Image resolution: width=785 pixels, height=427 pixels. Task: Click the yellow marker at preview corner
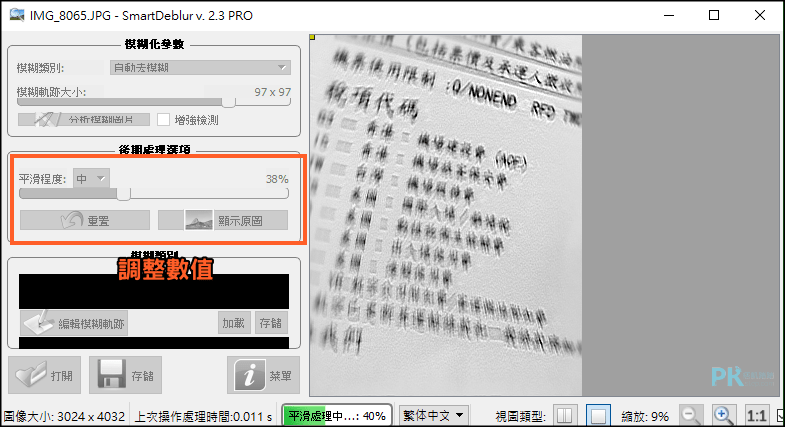point(312,37)
